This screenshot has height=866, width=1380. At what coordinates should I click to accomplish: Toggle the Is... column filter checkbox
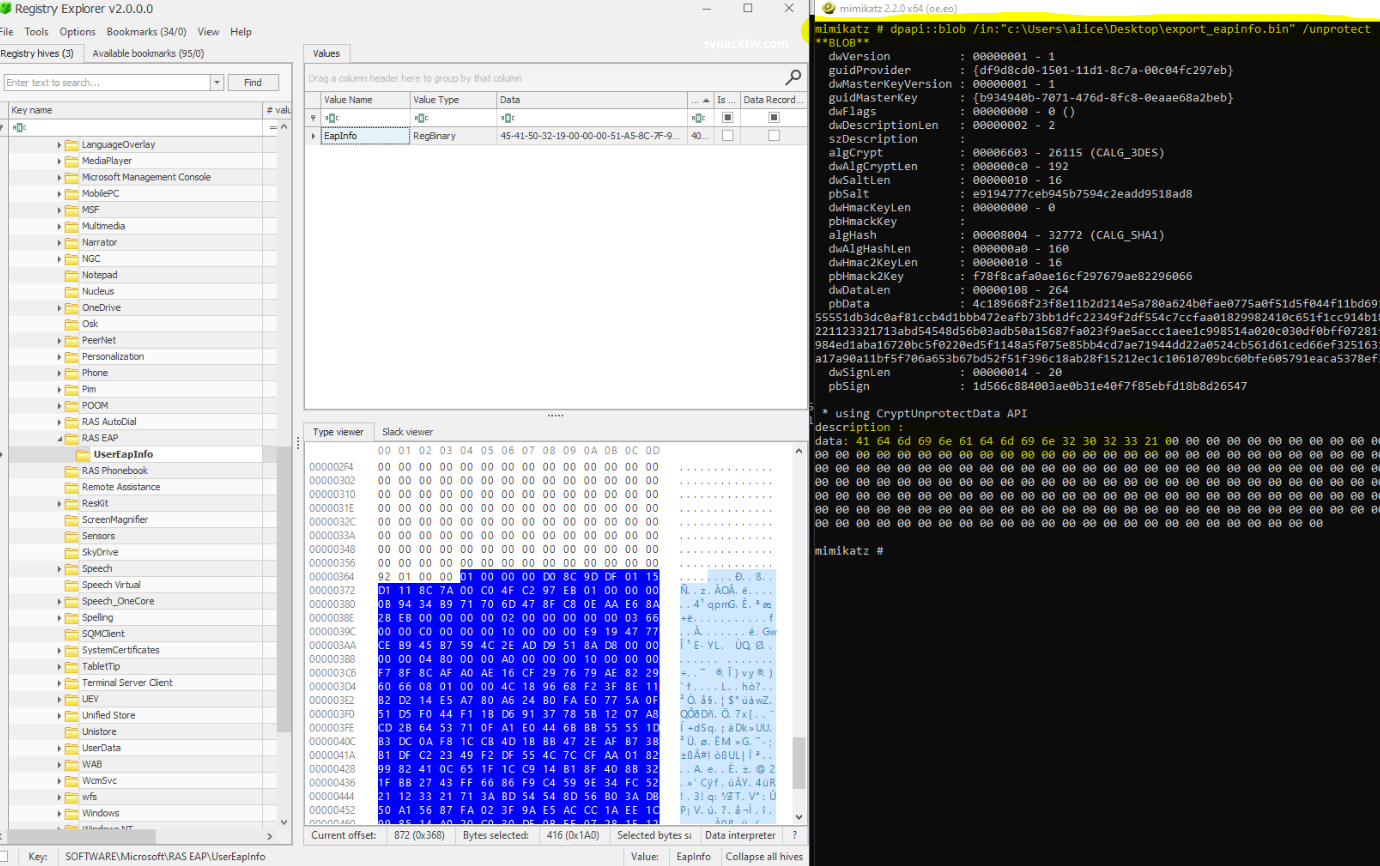[727, 117]
